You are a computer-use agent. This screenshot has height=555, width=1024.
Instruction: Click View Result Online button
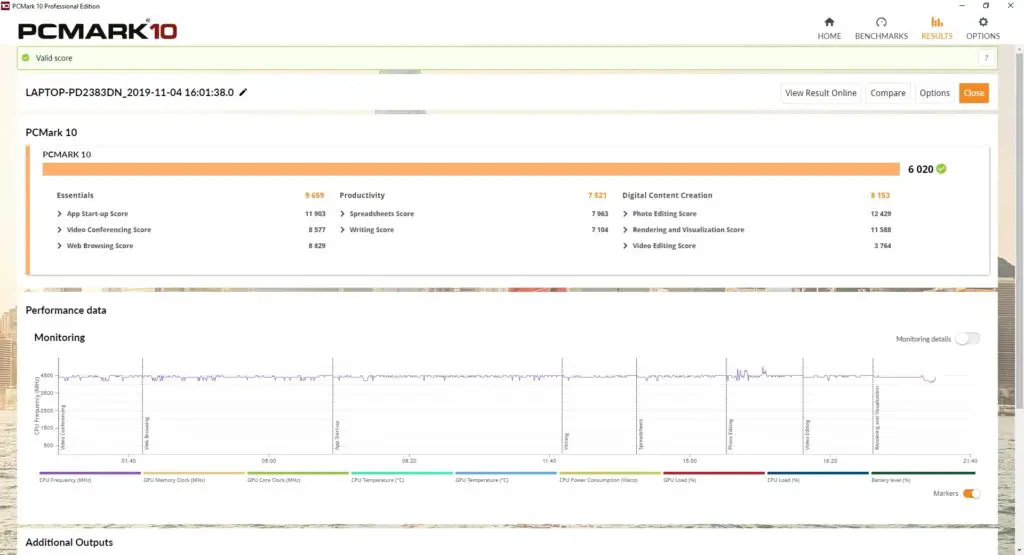click(821, 93)
